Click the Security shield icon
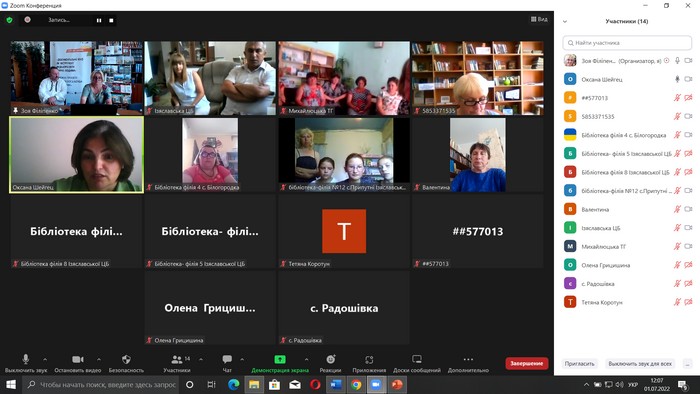The image size is (700, 394). (x=126, y=359)
